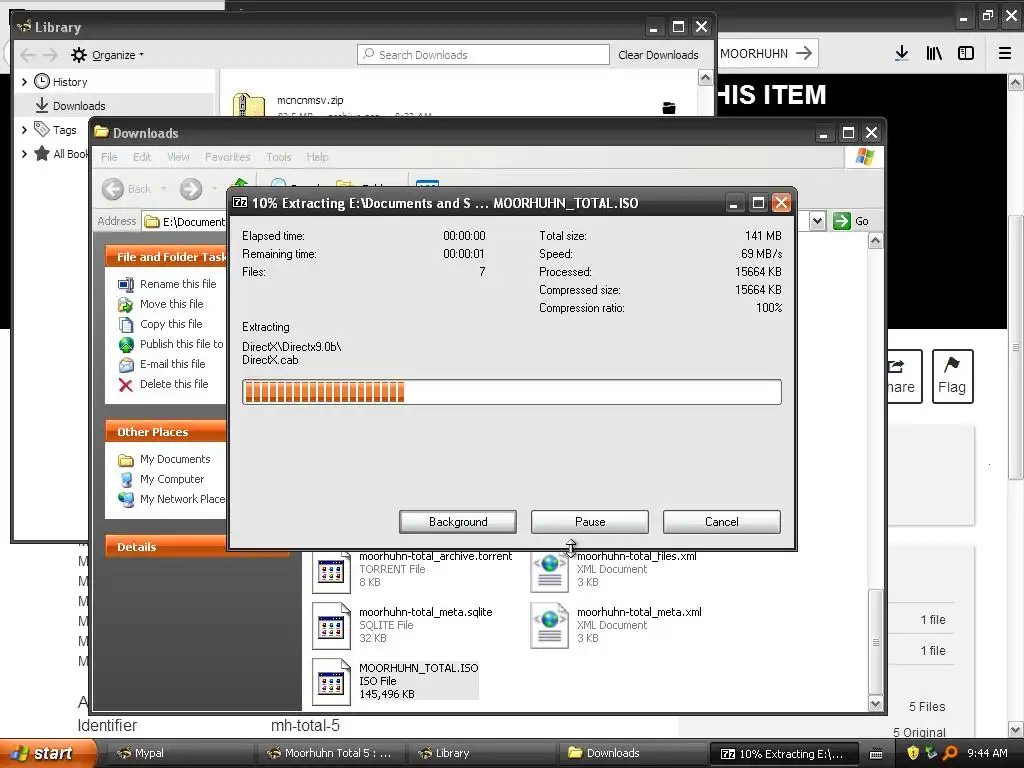Click the orange extraction progress bar
Screen dimensions: 1024x768
click(x=511, y=392)
